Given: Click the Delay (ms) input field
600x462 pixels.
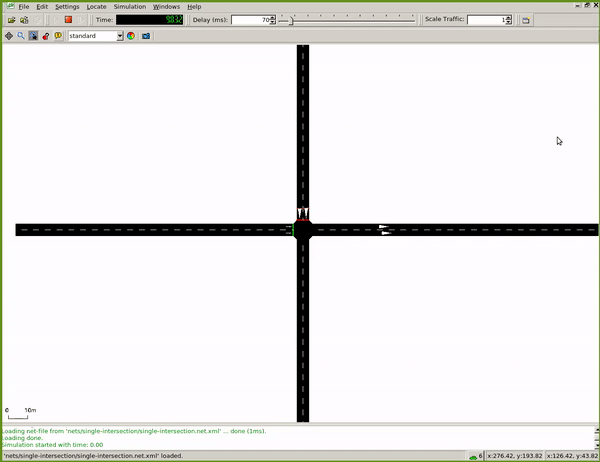Looking at the screenshot, I should [250, 20].
